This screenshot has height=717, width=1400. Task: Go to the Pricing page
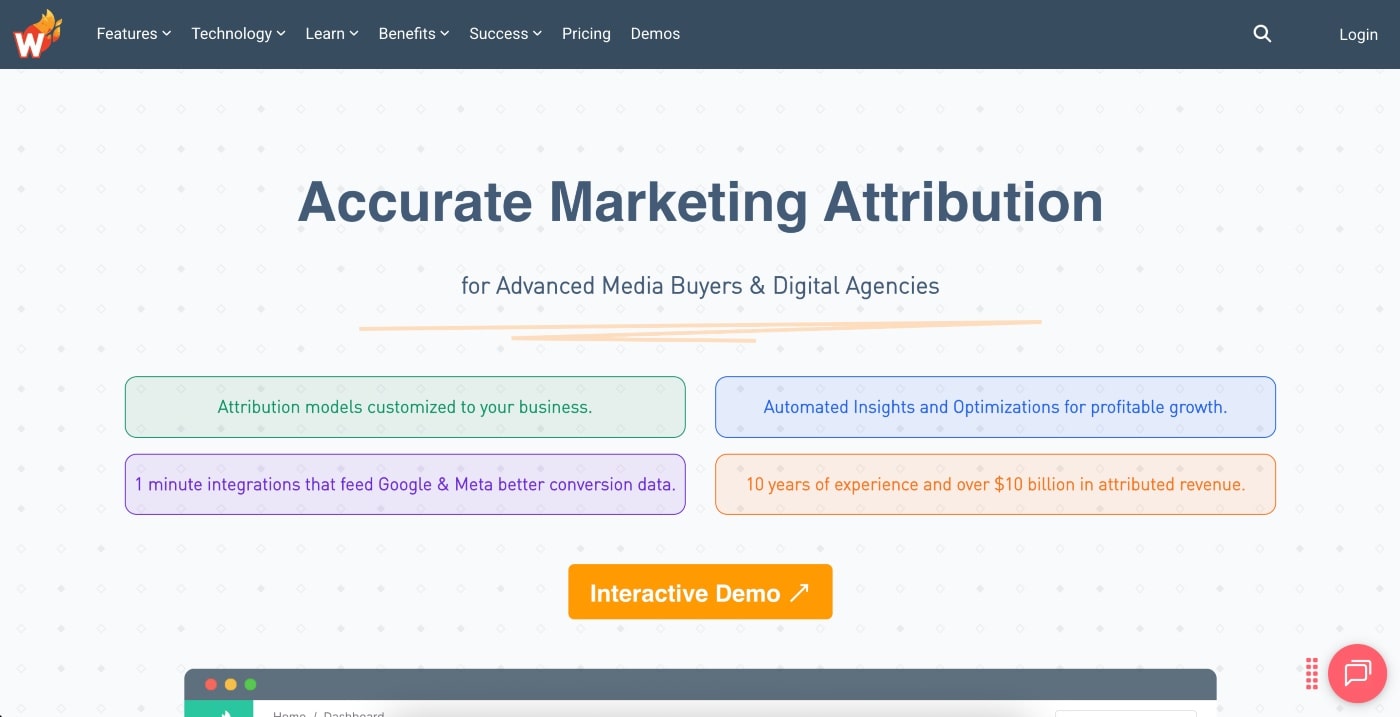[x=586, y=34]
